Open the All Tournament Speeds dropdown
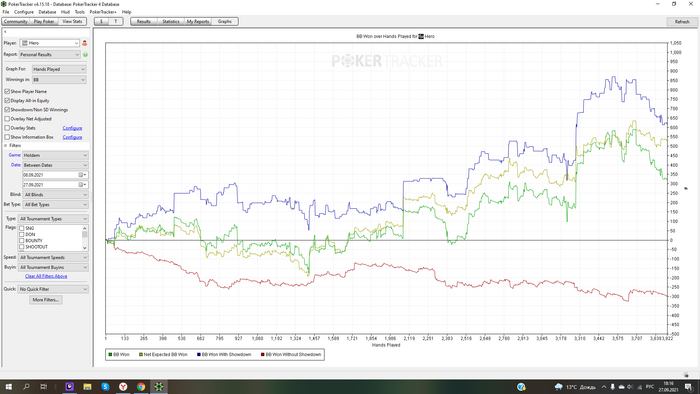700x394 pixels. coord(53,257)
